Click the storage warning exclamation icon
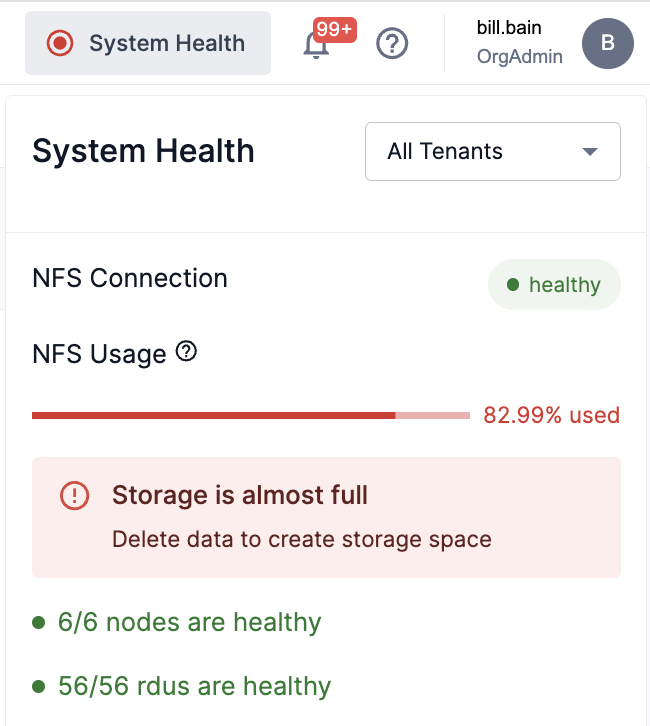The height and width of the screenshot is (726, 650). tap(75, 495)
